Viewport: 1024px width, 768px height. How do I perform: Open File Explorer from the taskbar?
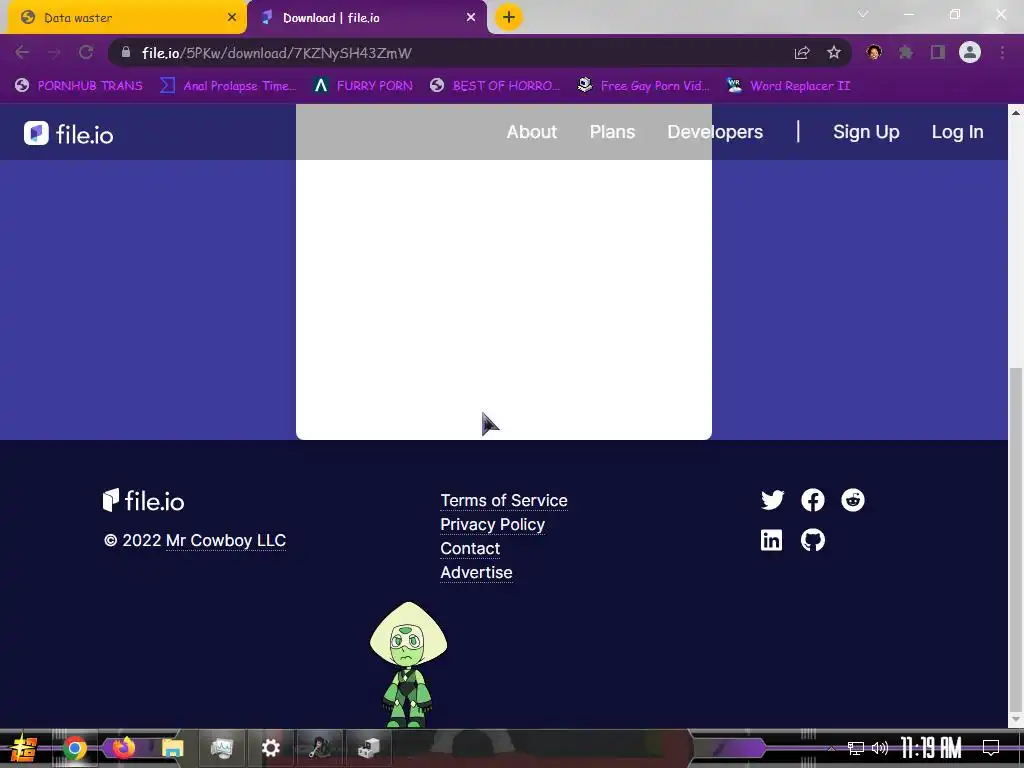point(172,748)
